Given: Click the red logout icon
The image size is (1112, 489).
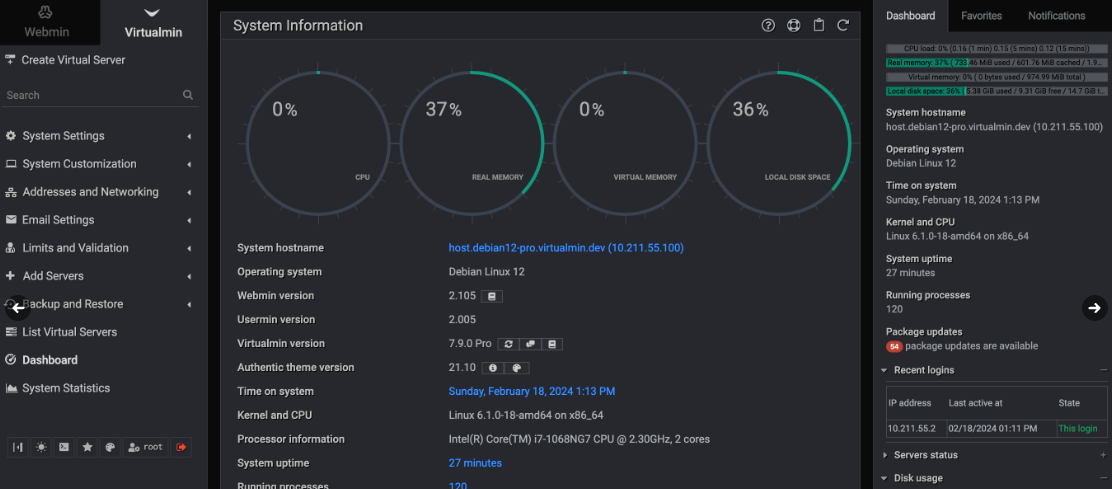Looking at the screenshot, I should pyautogui.click(x=181, y=447).
